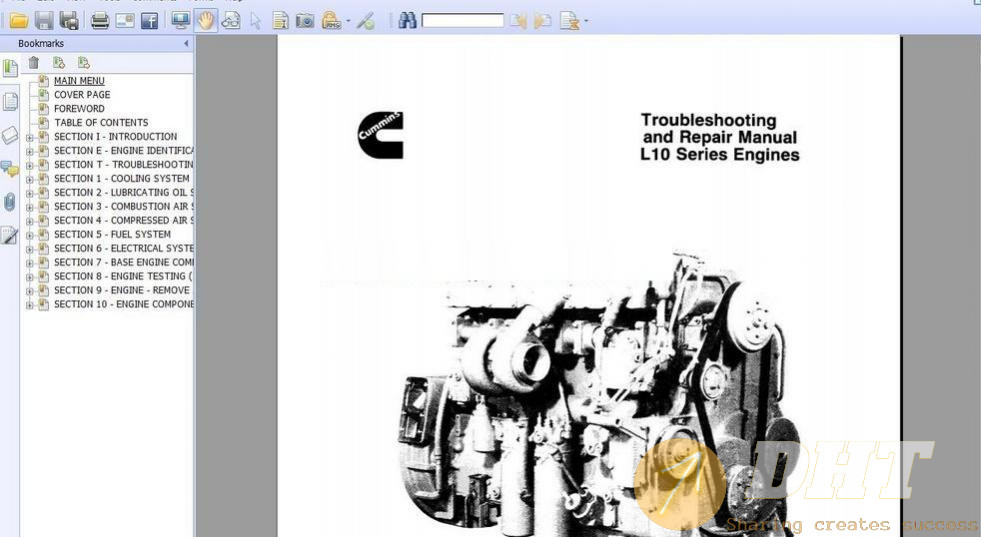981x537 pixels.
Task: Click the second bookmark page icon
Action: click(x=84, y=62)
